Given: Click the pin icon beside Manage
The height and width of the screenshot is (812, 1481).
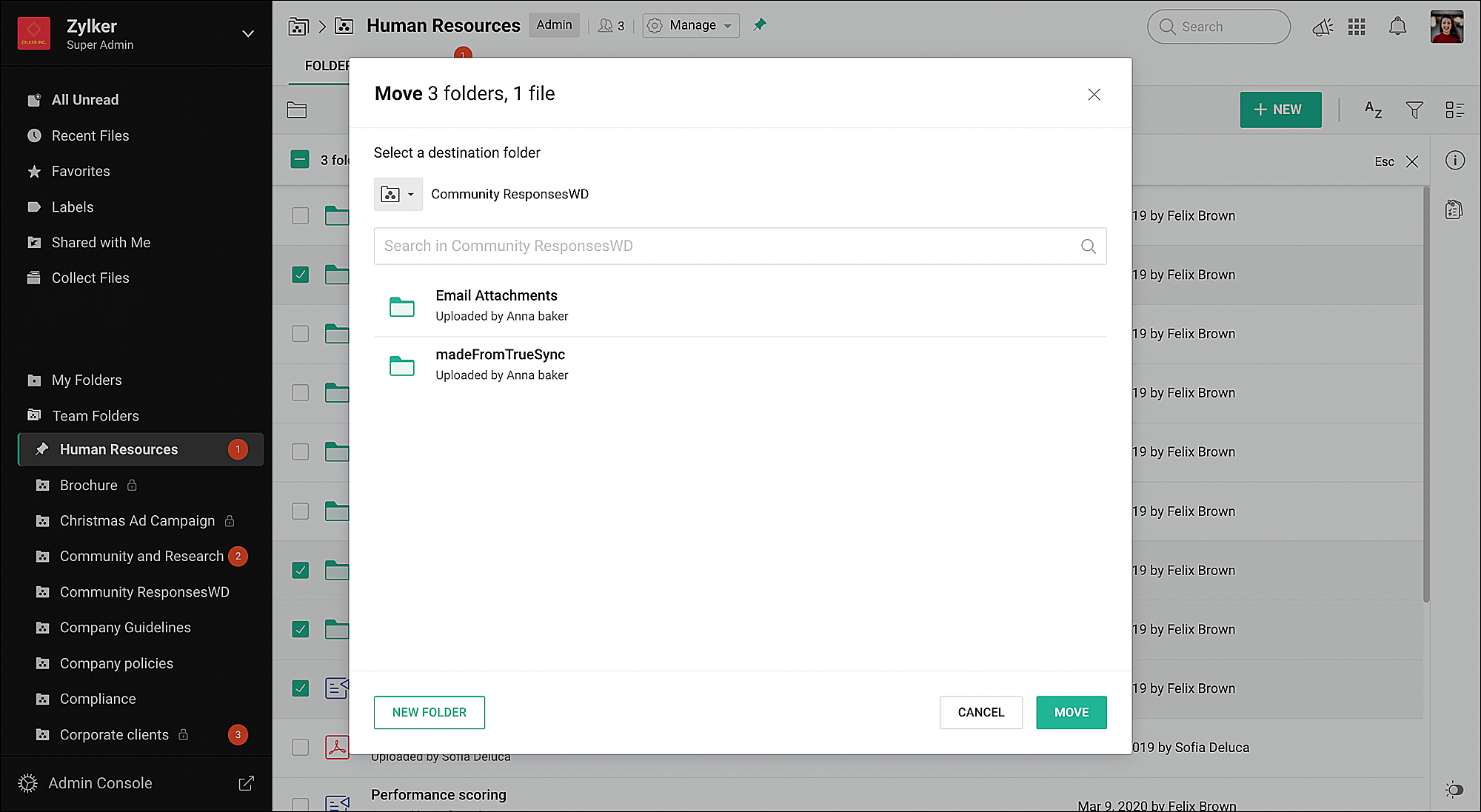Looking at the screenshot, I should click(760, 25).
